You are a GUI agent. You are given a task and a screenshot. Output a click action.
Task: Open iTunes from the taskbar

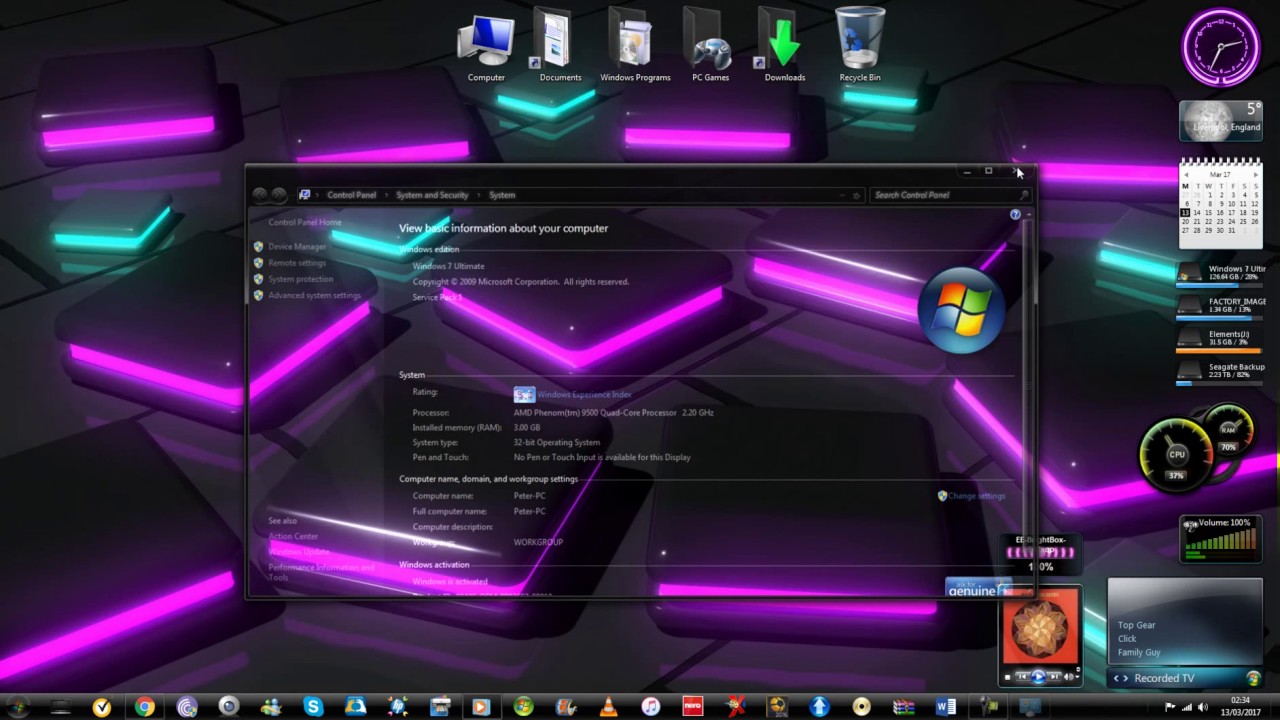click(x=650, y=707)
